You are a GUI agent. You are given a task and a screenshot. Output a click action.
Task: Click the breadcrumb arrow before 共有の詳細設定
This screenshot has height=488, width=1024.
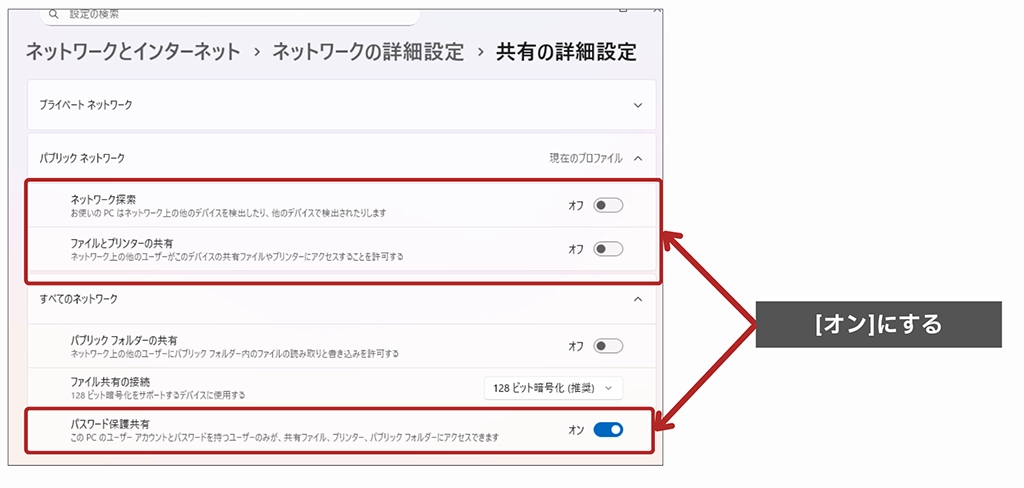tap(480, 52)
